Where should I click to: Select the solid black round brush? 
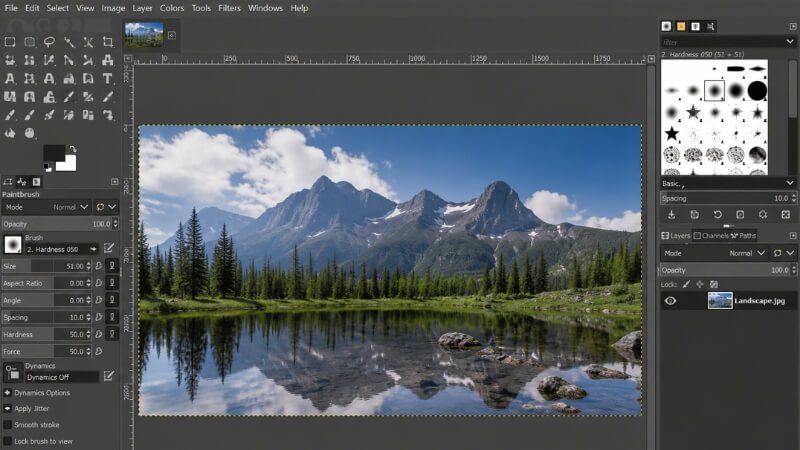pos(757,90)
